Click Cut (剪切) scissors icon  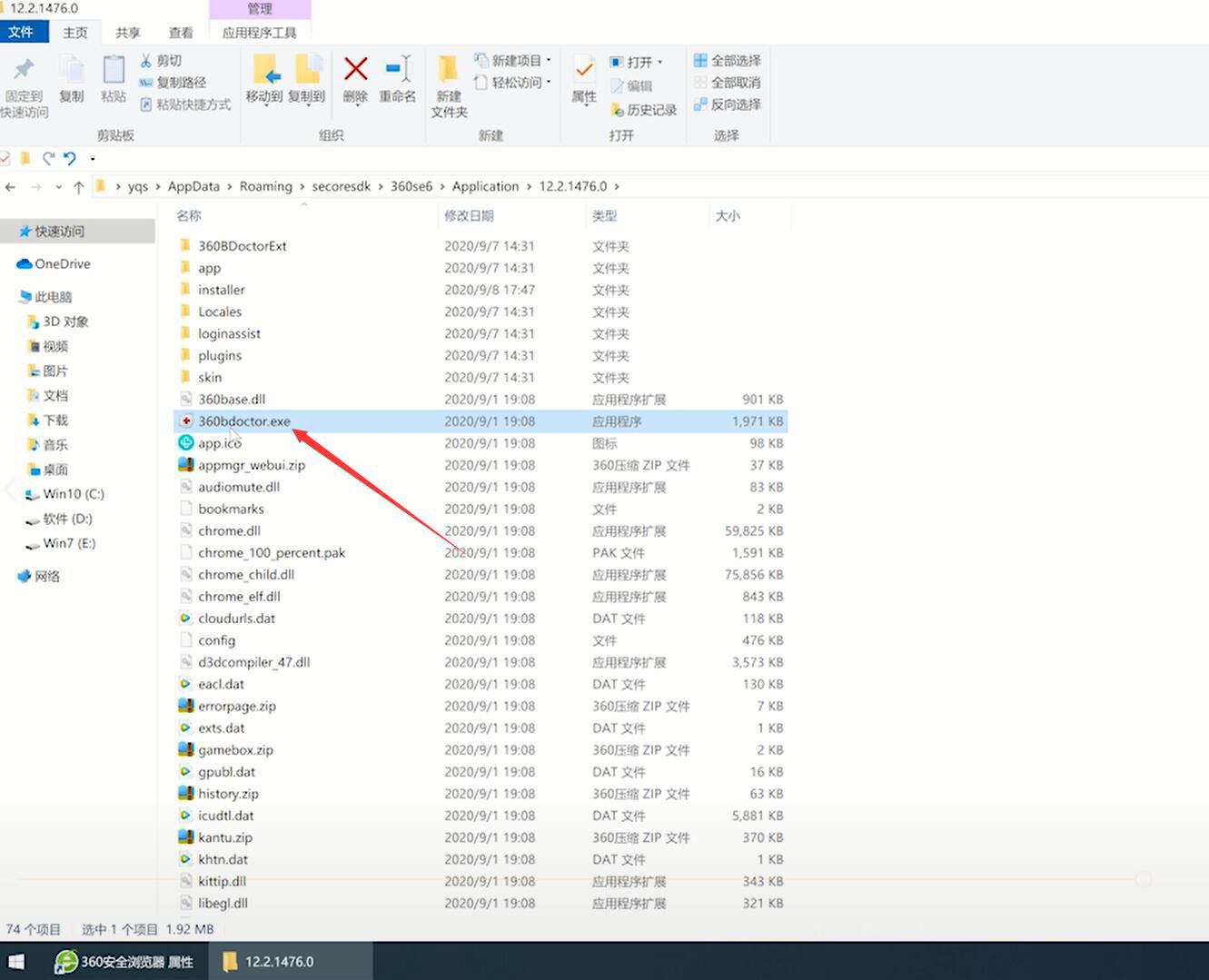coord(145,61)
